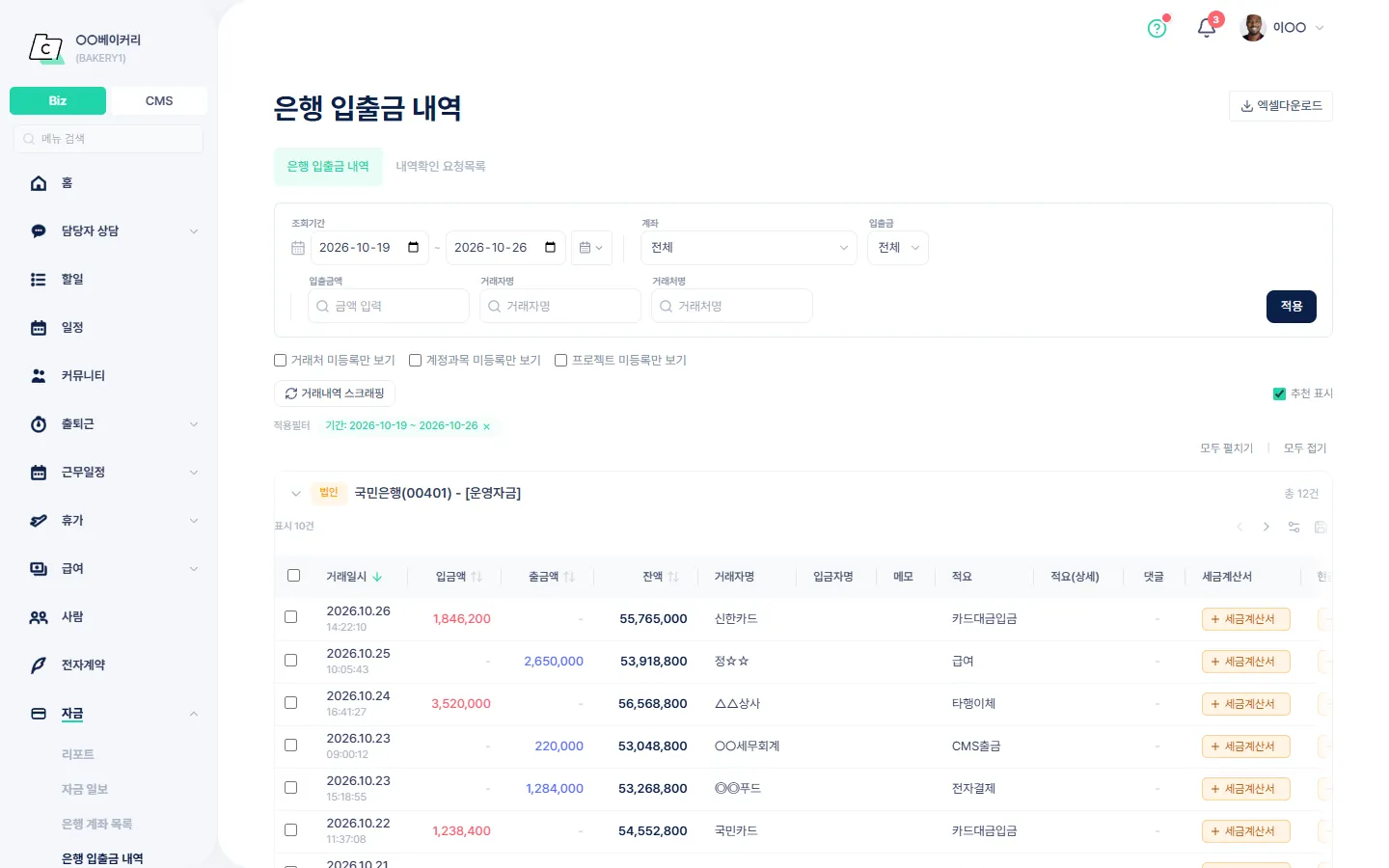Open the period preset calendar dropdown

pyautogui.click(x=591, y=248)
